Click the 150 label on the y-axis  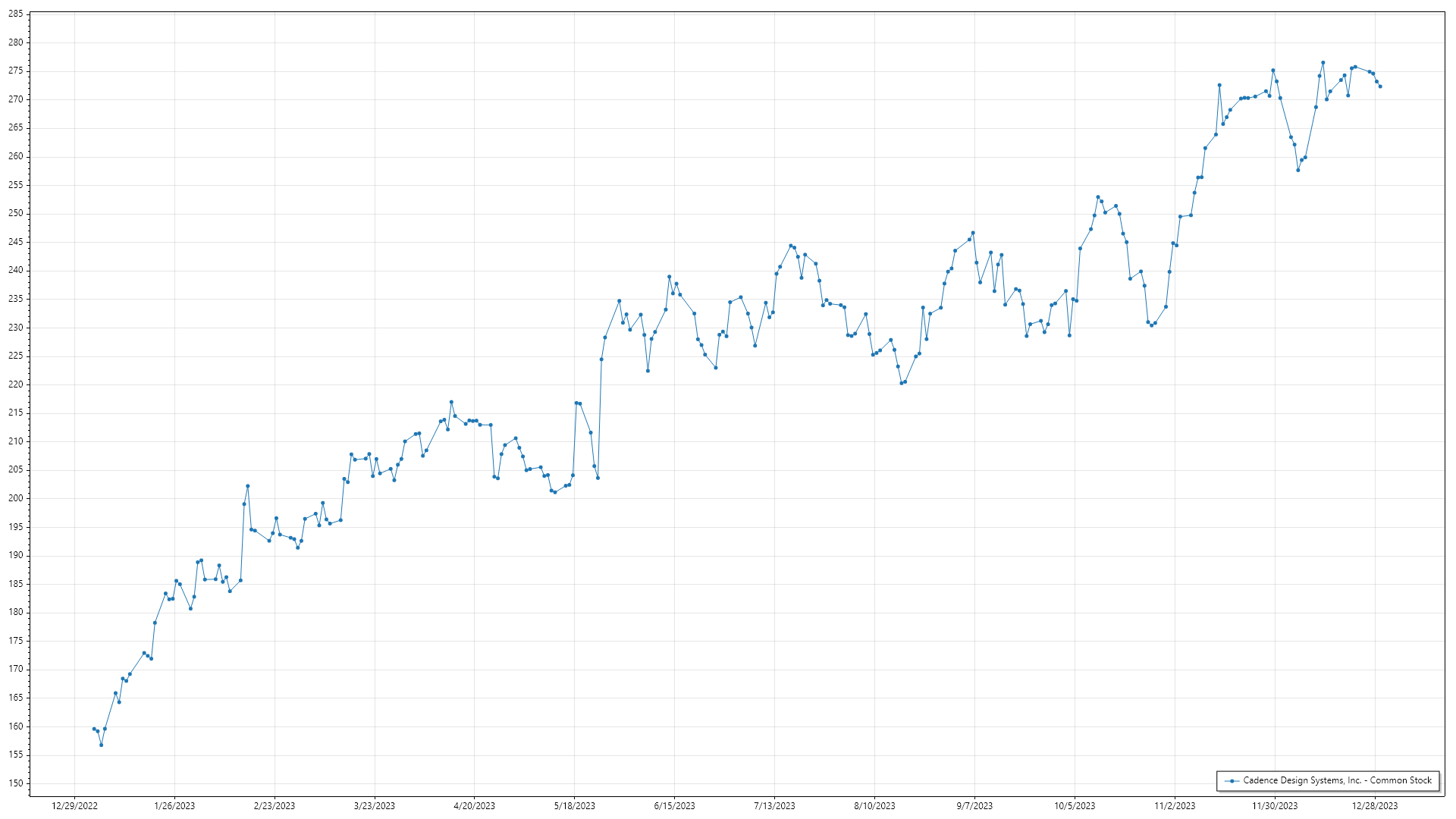click(15, 783)
